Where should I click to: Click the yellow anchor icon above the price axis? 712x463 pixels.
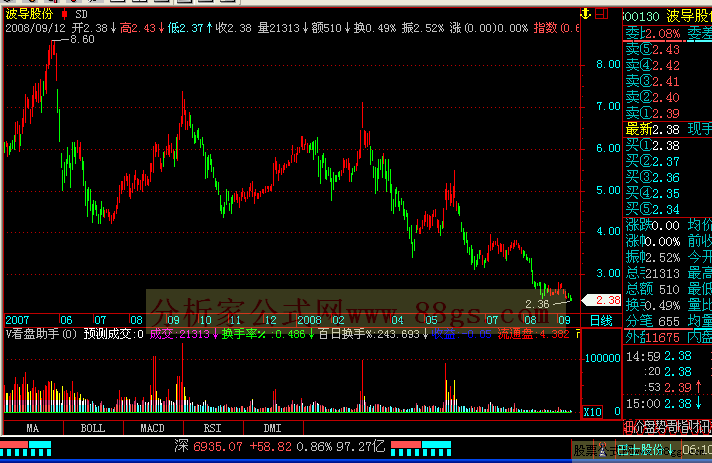coord(586,14)
